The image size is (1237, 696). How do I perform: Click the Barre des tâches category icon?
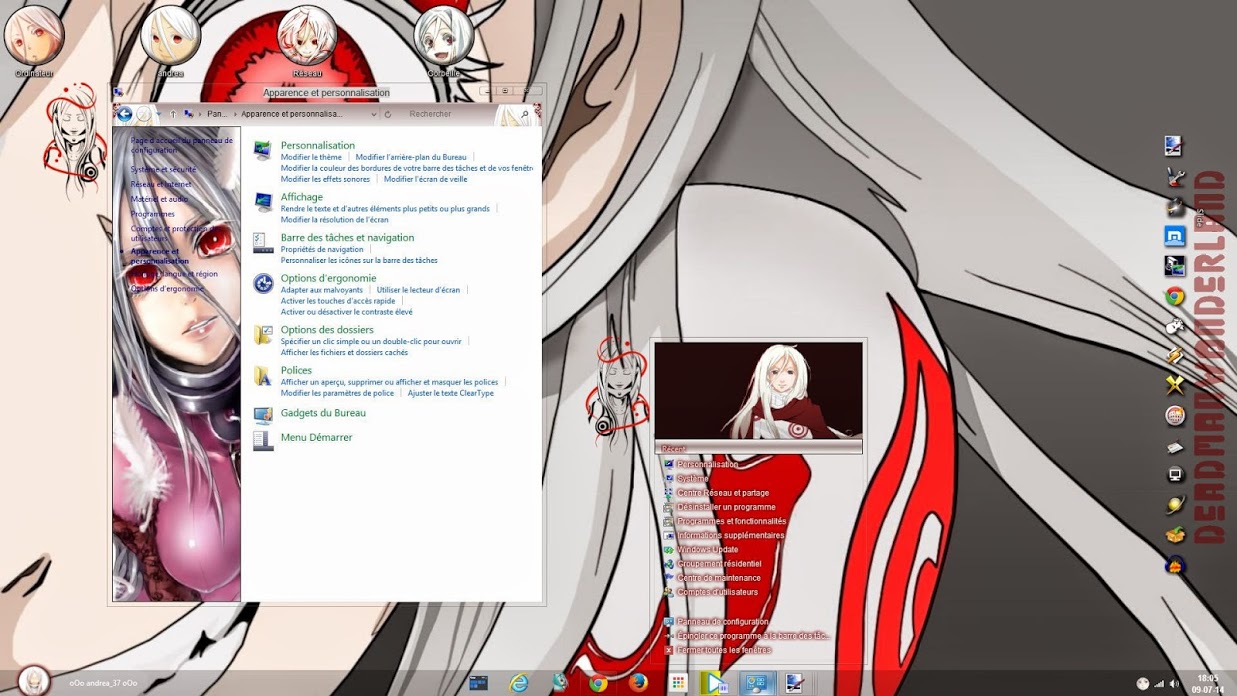(263, 242)
